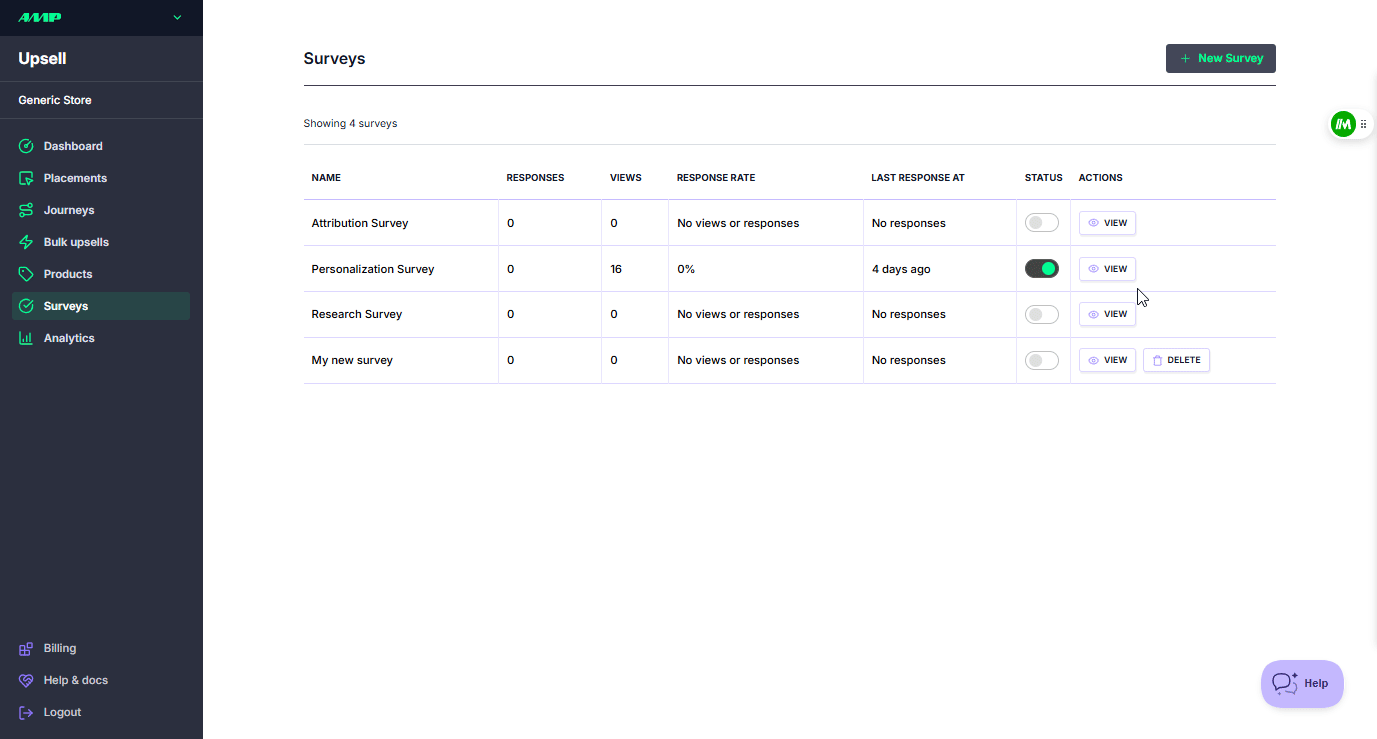Enable the Research Survey status toggle
This screenshot has width=1377, height=739.
(x=1042, y=314)
